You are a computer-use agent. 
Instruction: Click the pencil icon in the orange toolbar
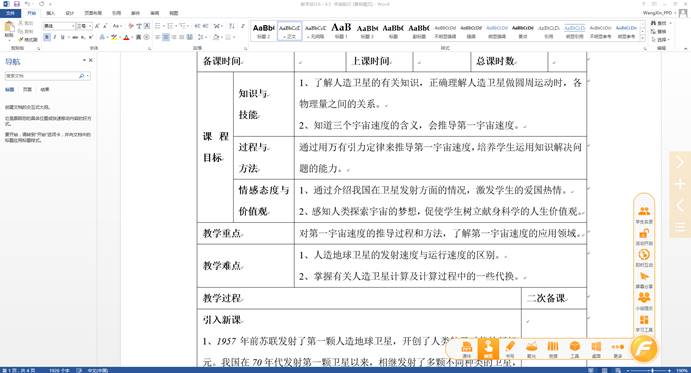coord(510,347)
